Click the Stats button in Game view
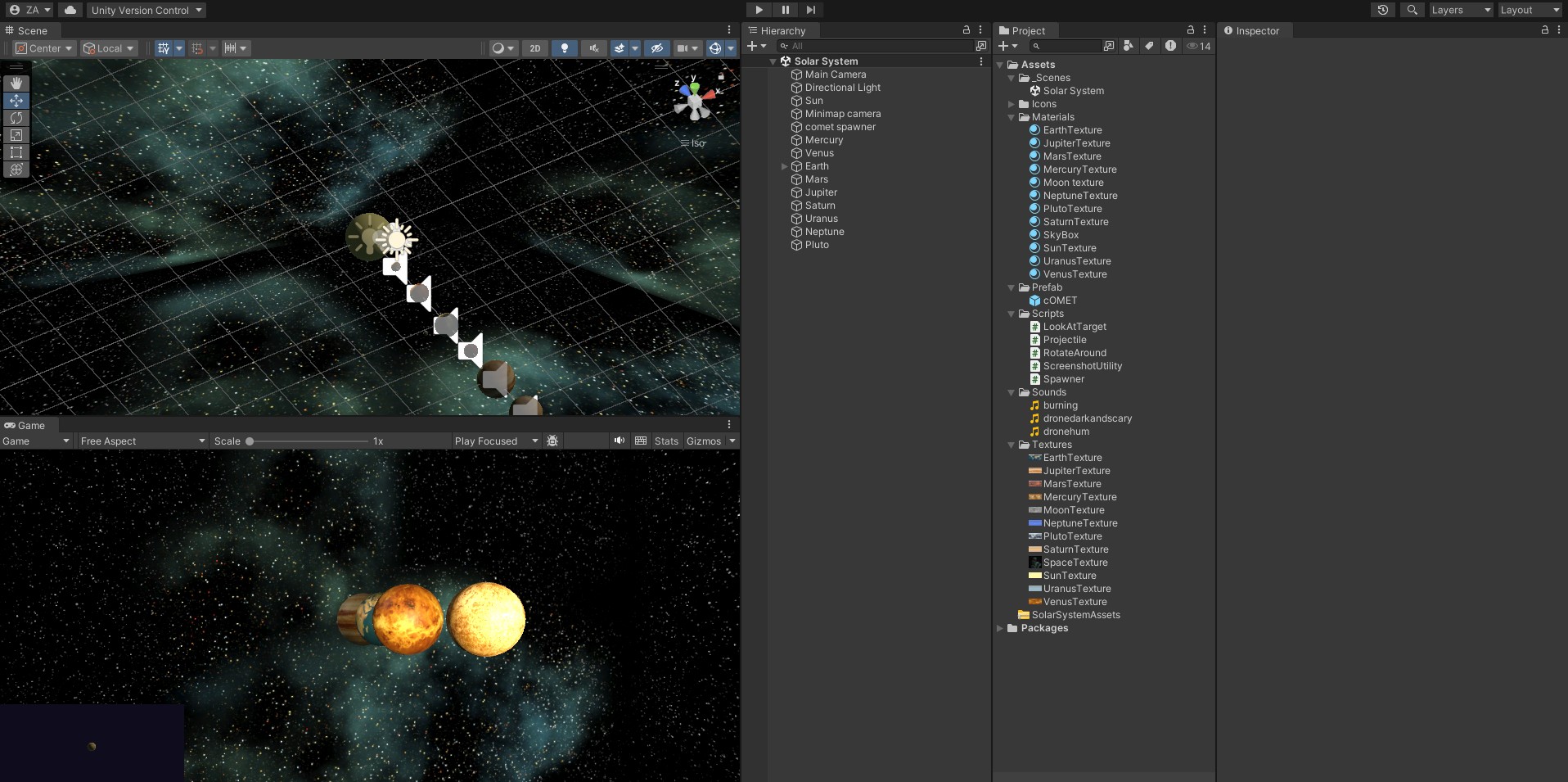This screenshot has width=1568, height=782. pos(666,441)
